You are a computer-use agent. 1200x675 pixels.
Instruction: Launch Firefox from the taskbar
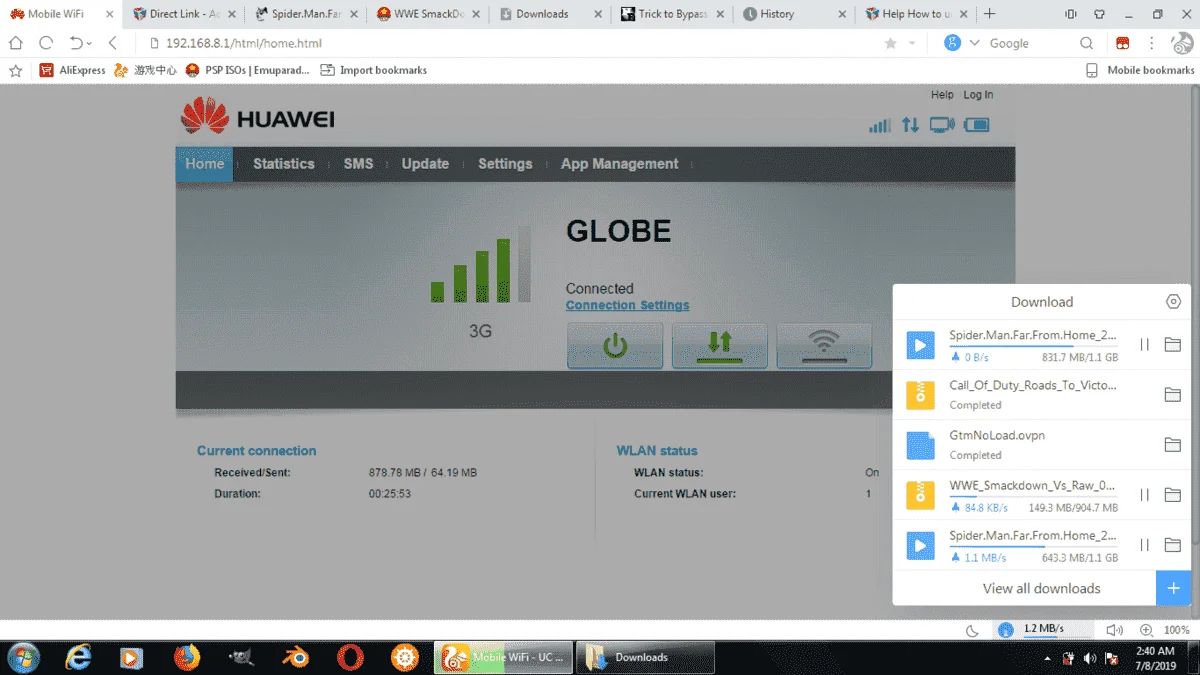(187, 657)
